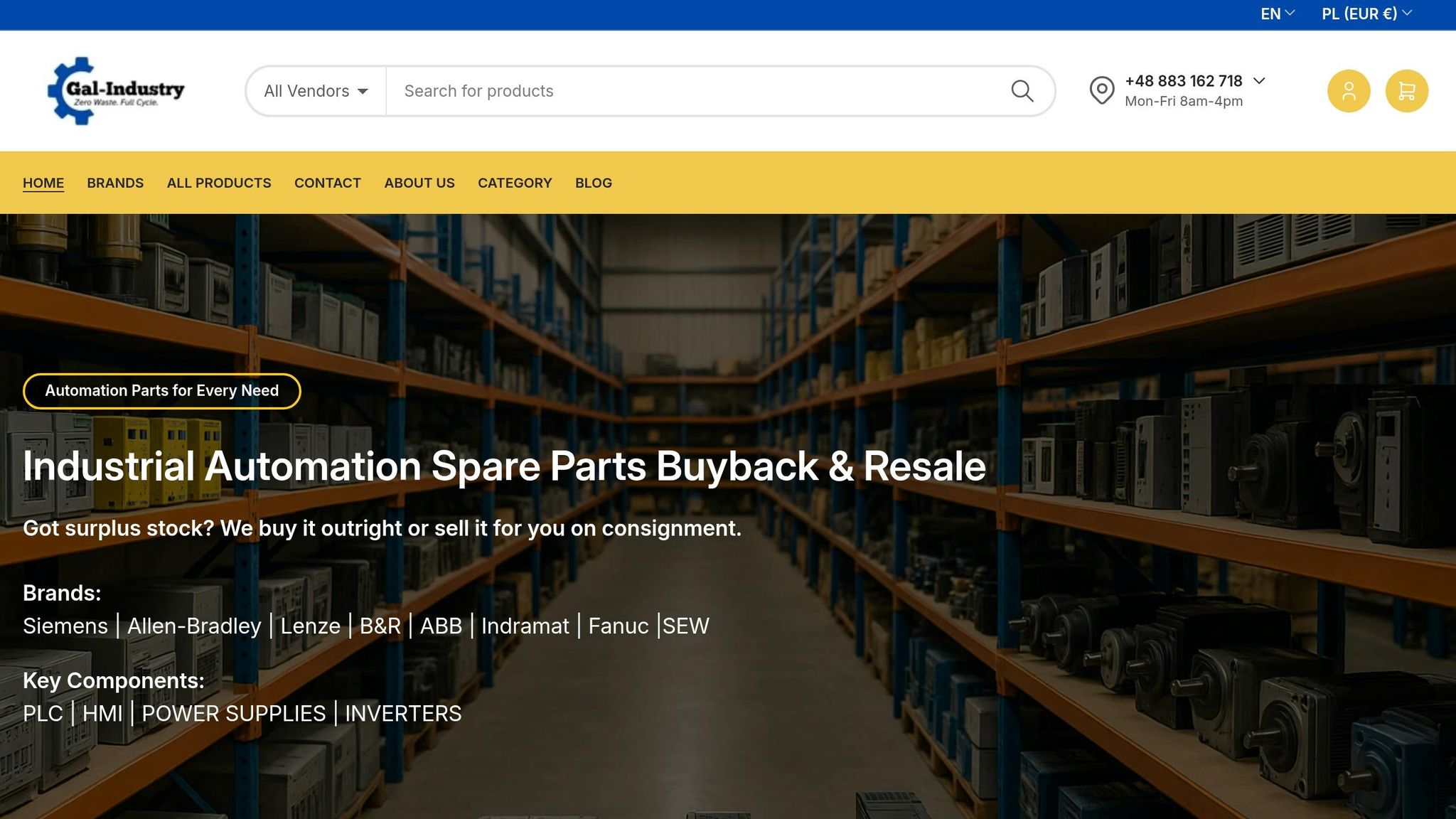1456x819 pixels.
Task: Click the magnifying glass search icon
Action: pyautogui.click(x=1022, y=91)
